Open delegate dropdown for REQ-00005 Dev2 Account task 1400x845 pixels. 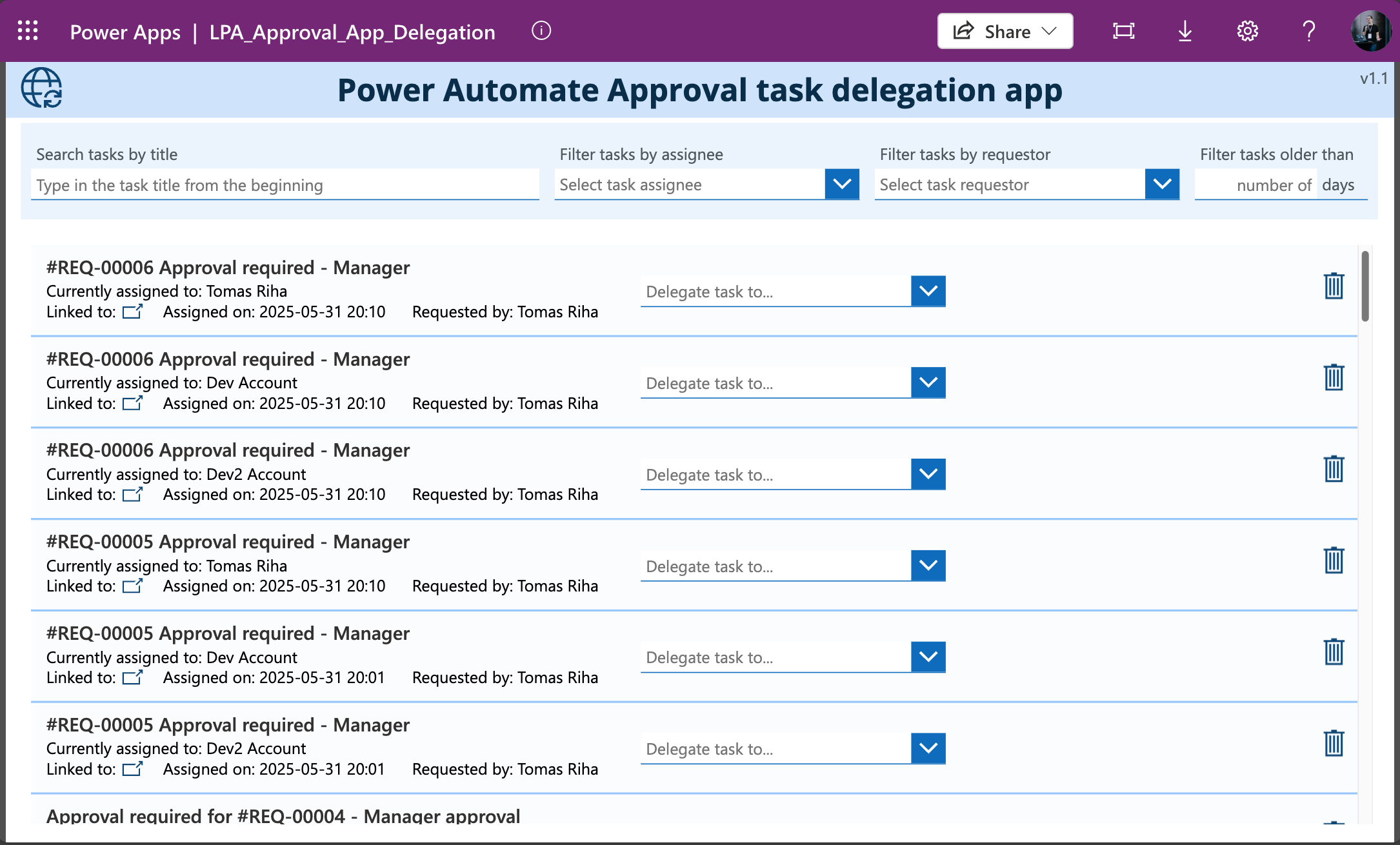(928, 748)
